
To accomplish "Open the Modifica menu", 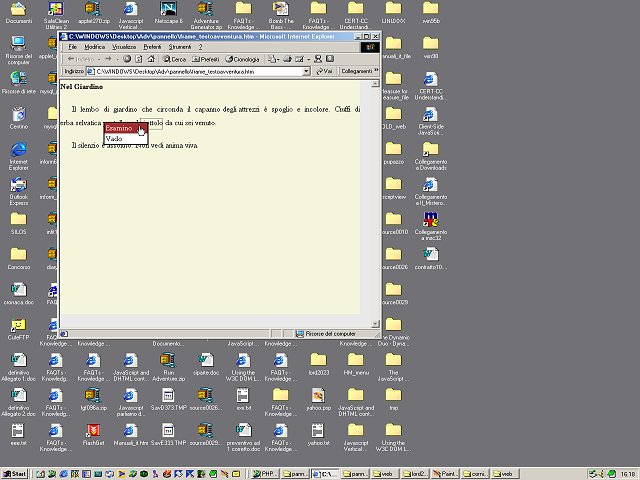I will click(95, 47).
